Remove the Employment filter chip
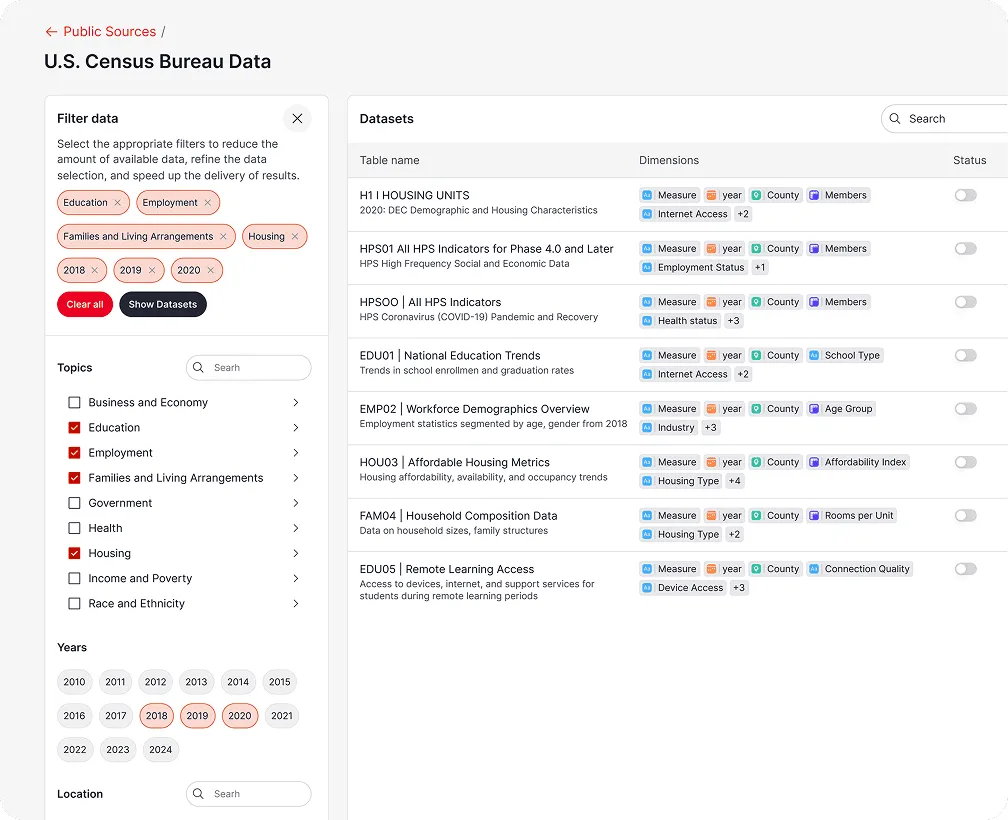The image size is (1008, 820). coord(208,202)
